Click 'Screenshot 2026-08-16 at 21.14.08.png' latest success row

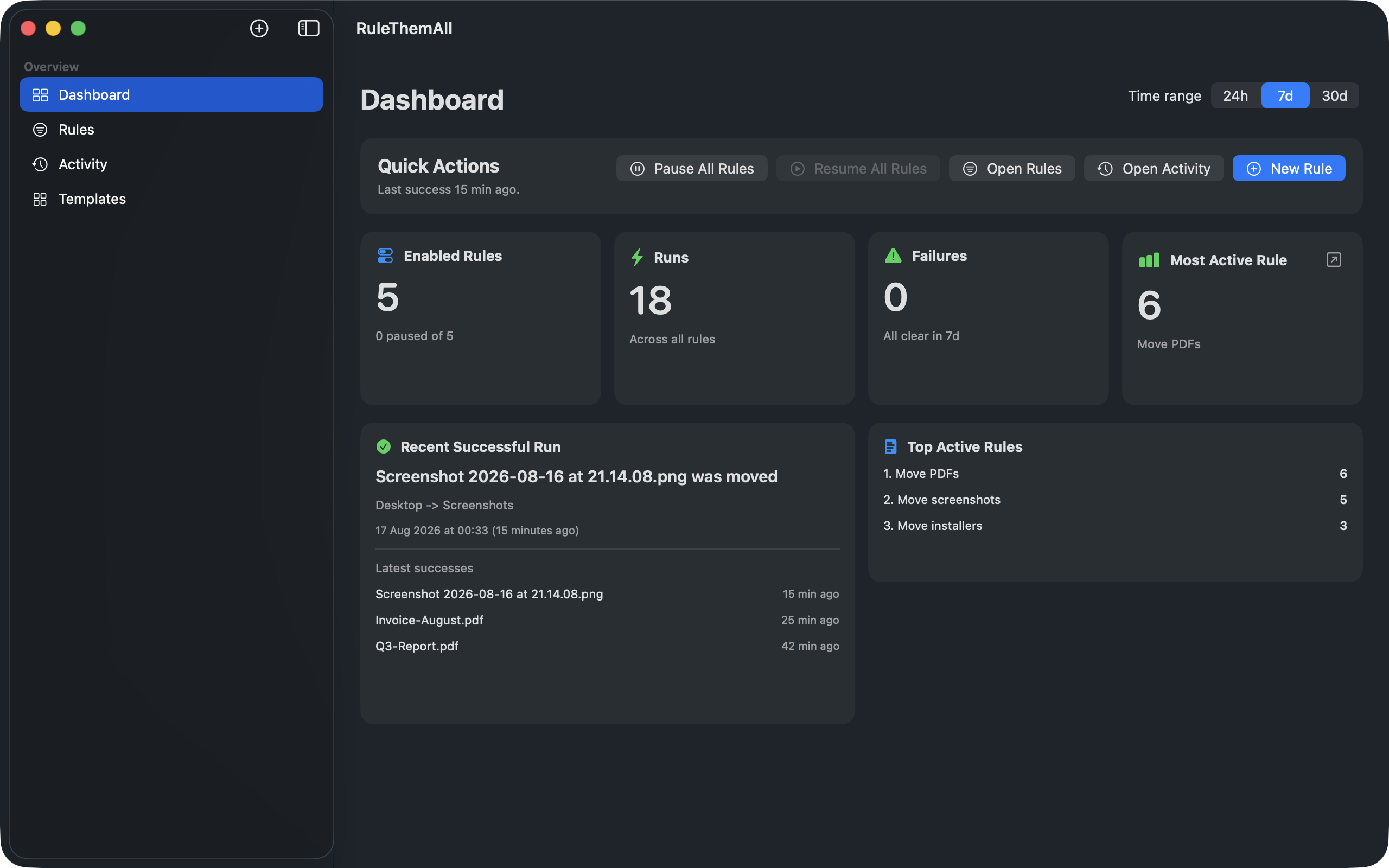[607, 594]
